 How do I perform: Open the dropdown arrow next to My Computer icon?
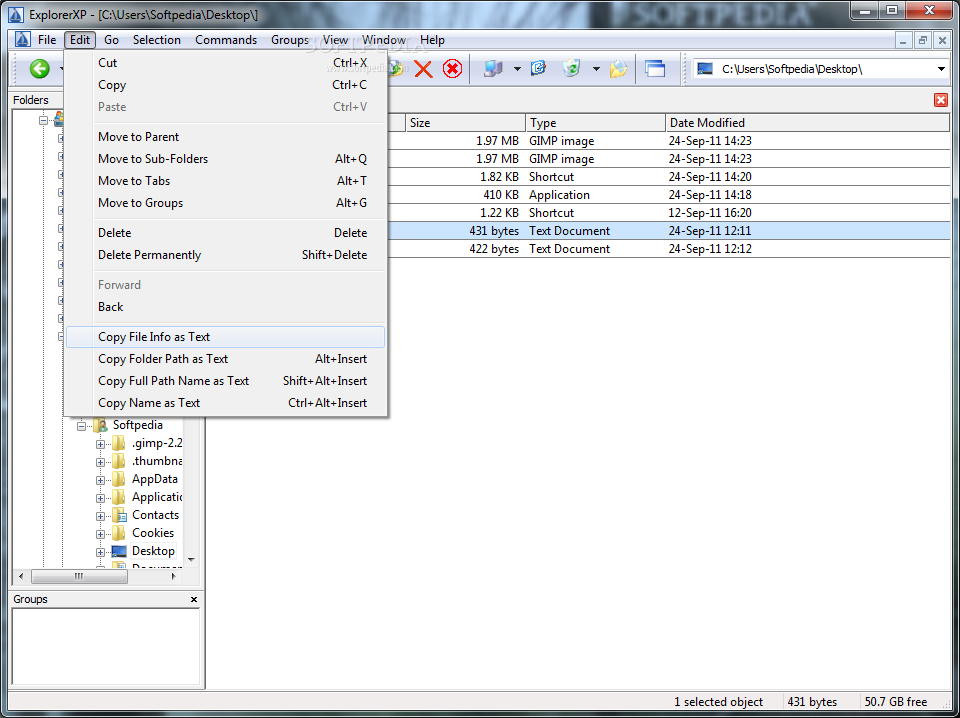517,69
